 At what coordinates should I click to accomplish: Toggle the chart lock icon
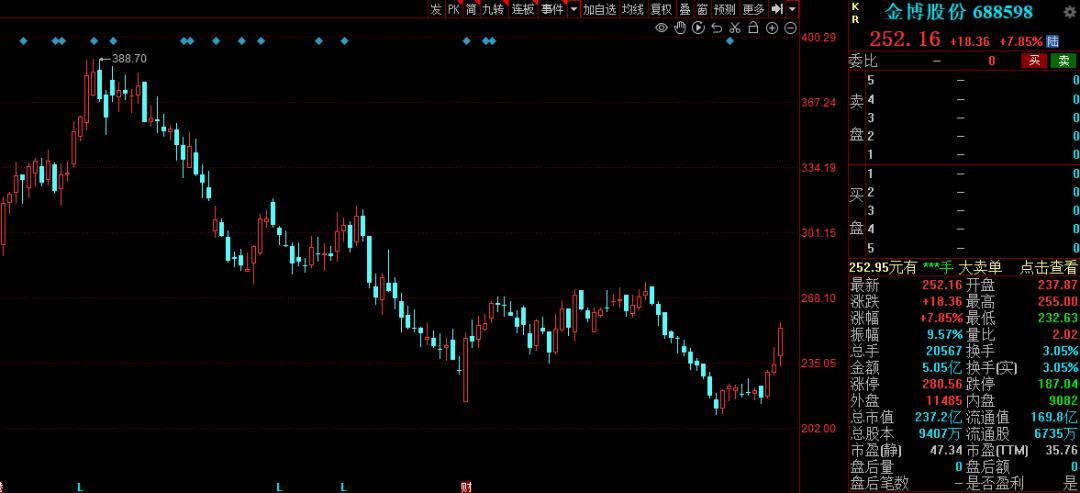(x=753, y=28)
